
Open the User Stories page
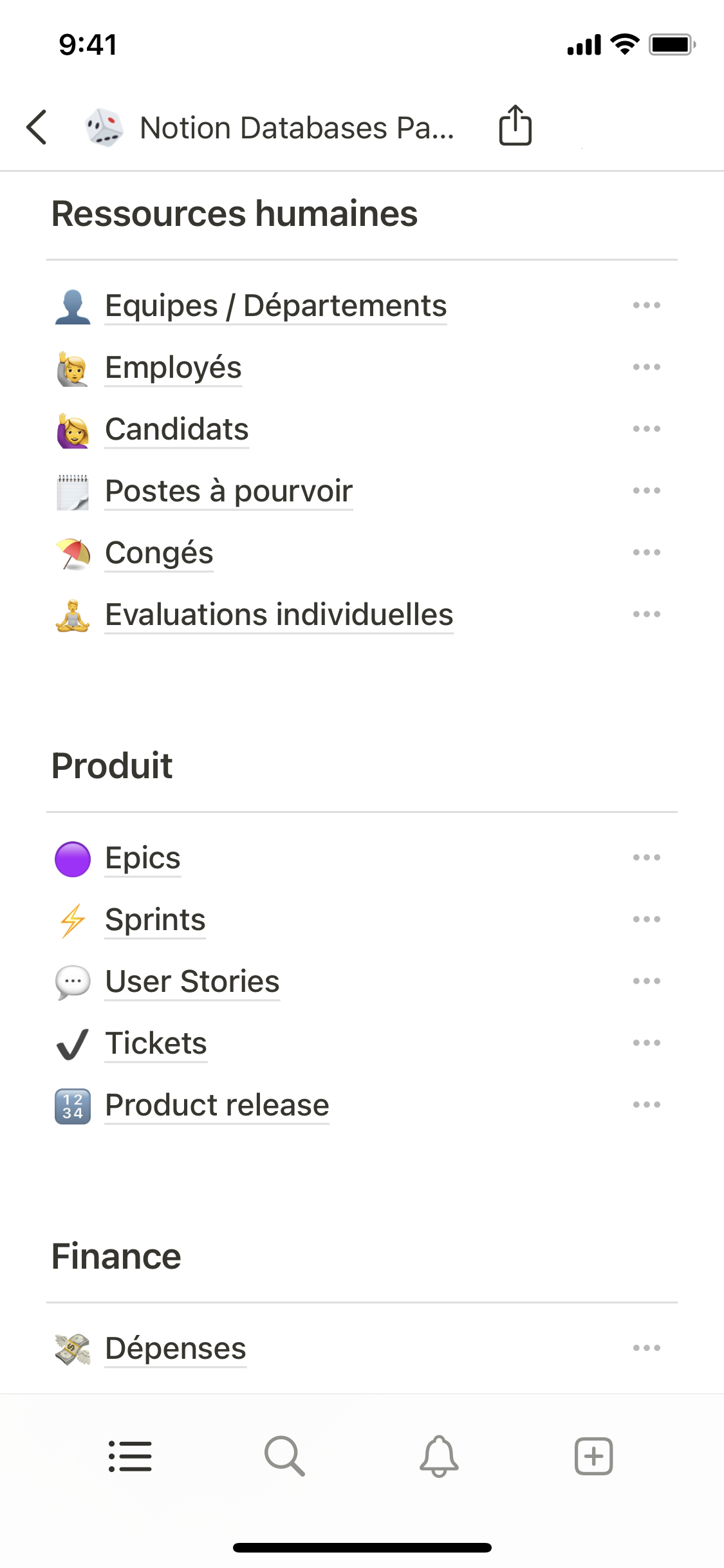pos(192,982)
